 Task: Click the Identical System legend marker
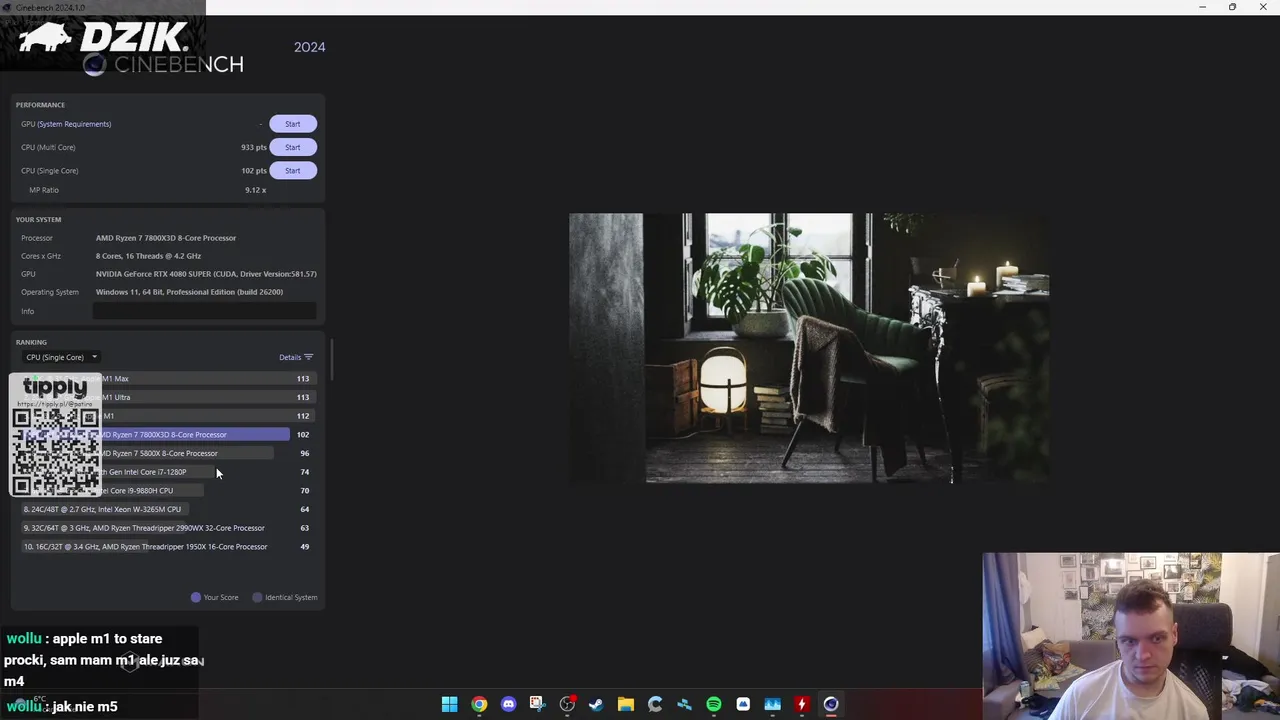click(x=257, y=597)
